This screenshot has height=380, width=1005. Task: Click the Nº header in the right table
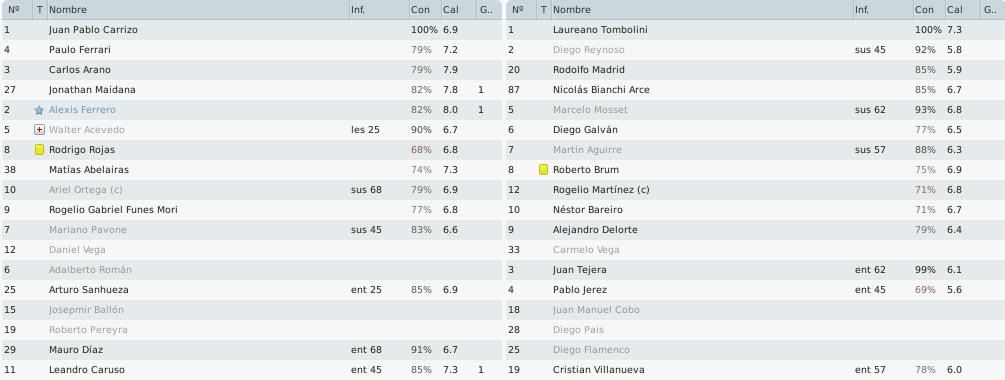pyautogui.click(x=520, y=10)
